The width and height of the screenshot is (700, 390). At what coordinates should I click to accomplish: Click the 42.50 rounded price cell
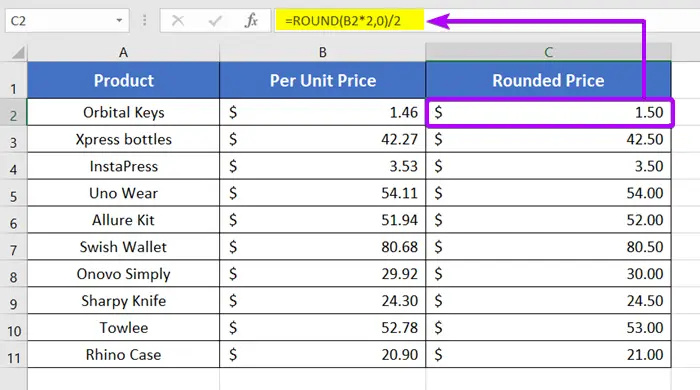click(x=548, y=139)
